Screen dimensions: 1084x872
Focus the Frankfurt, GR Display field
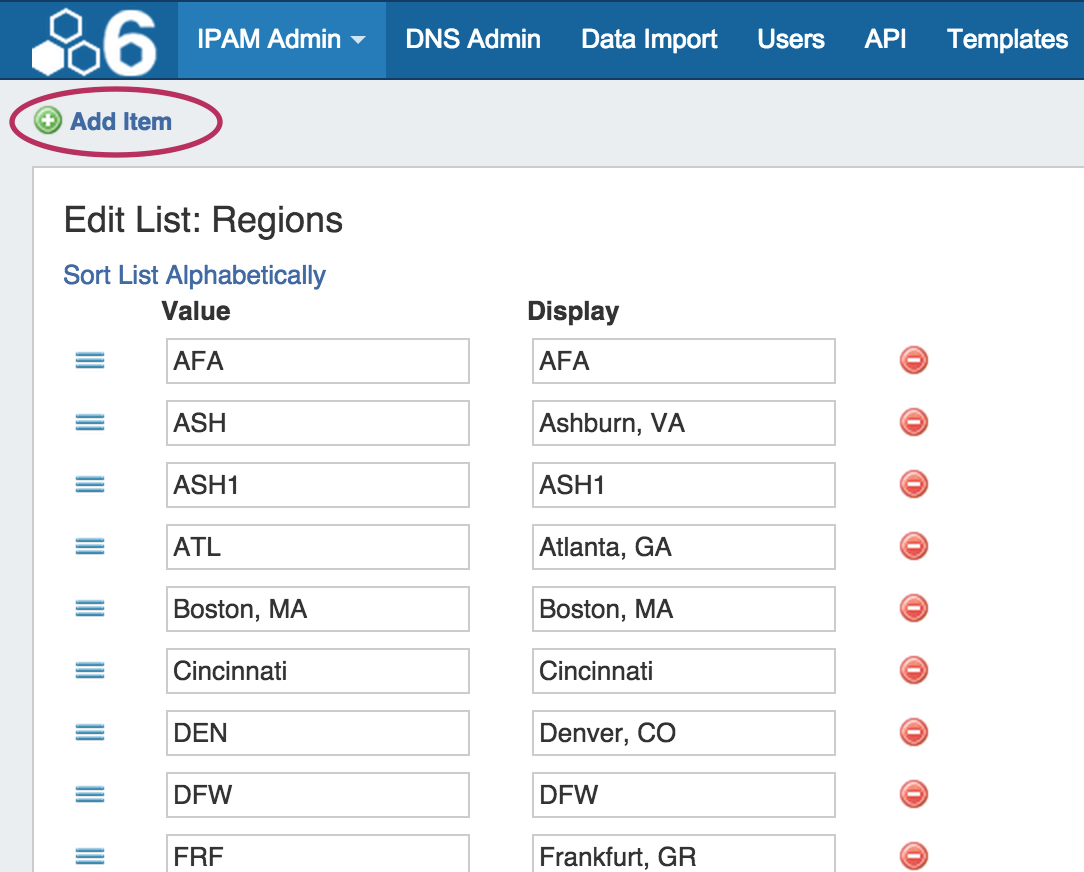[683, 856]
